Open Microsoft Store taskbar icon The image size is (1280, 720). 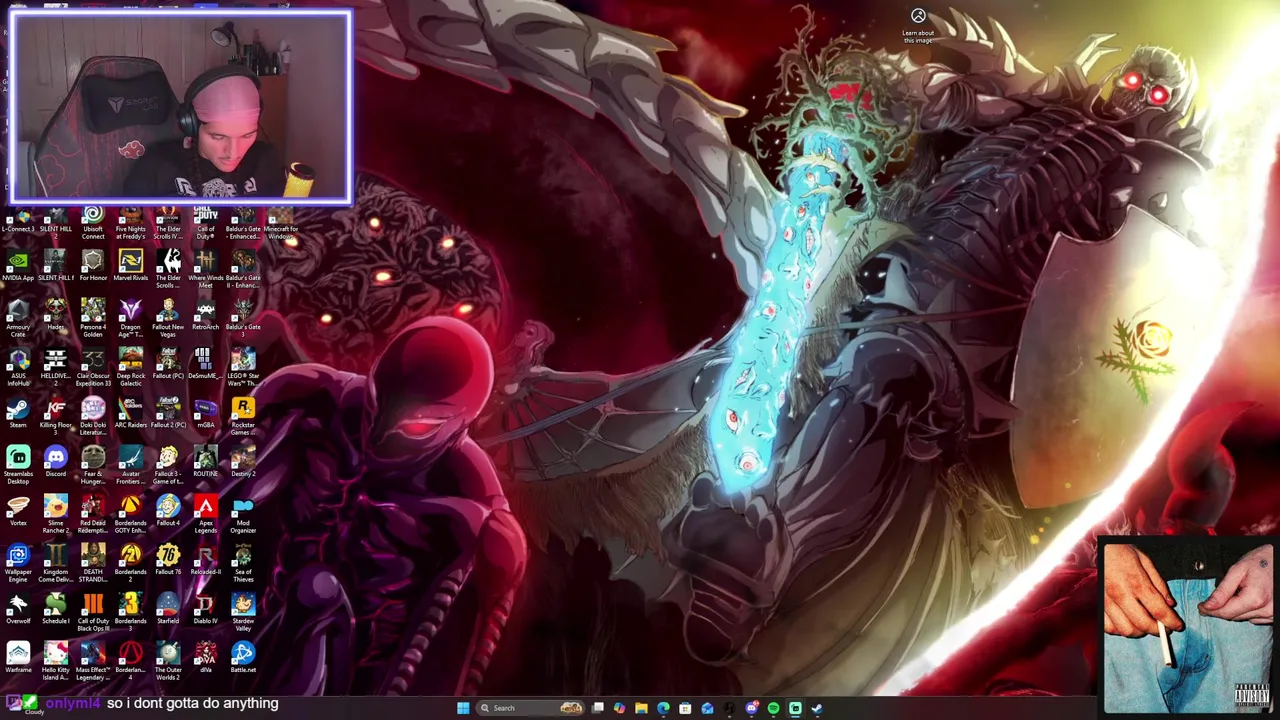[685, 708]
